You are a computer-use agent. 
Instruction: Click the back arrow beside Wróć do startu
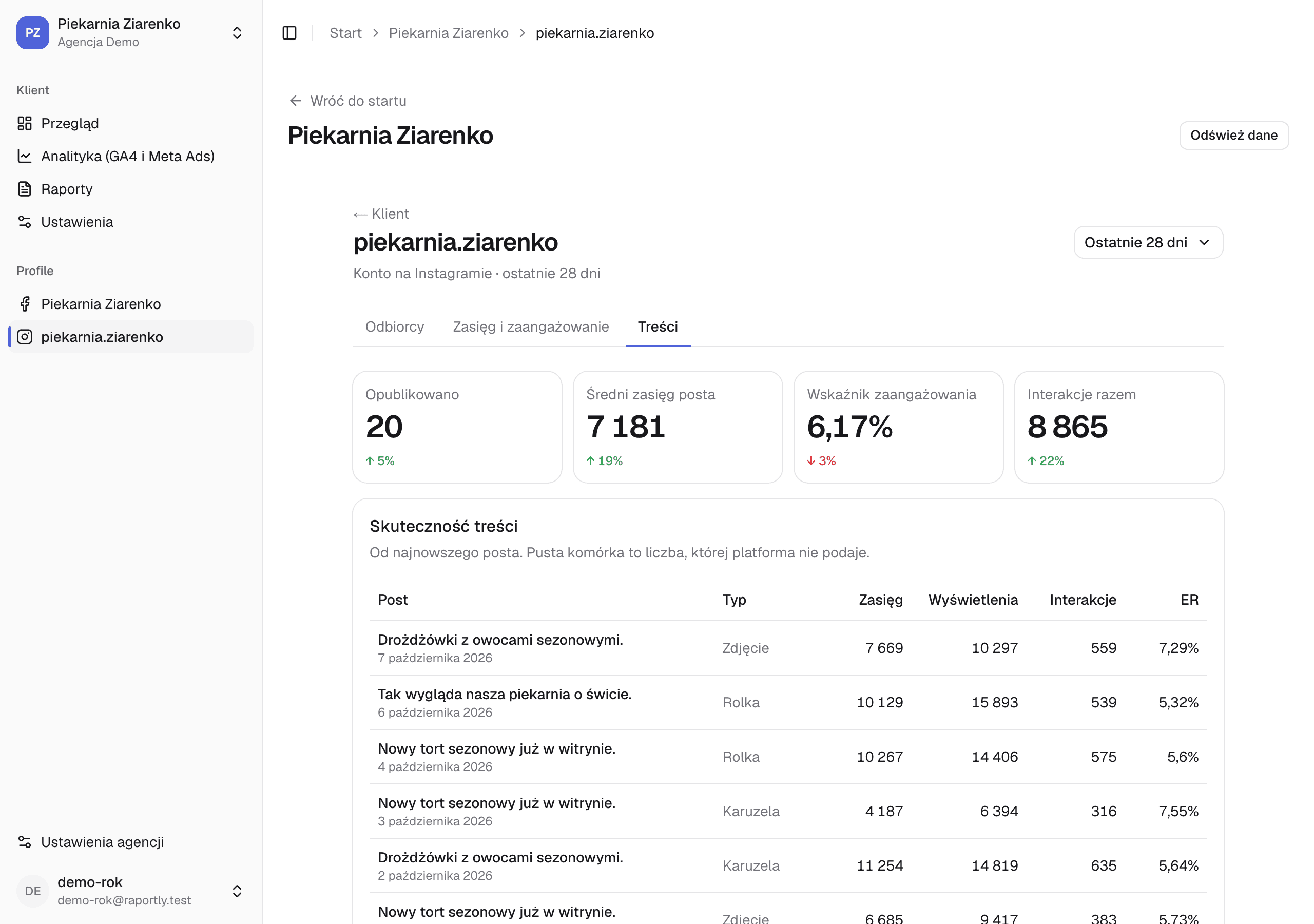[295, 101]
